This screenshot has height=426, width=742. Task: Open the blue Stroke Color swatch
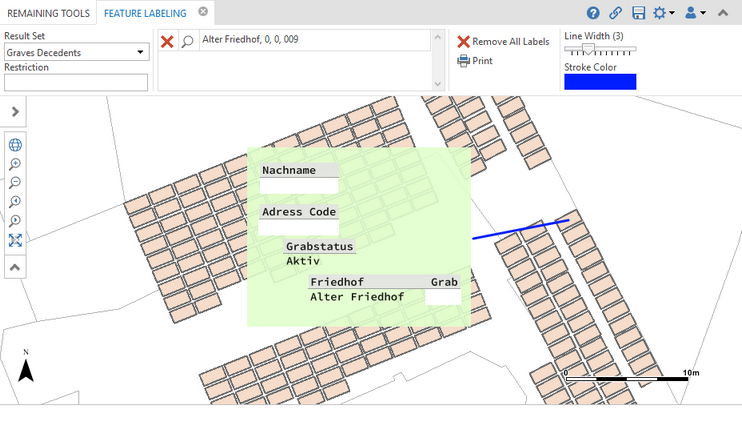(x=600, y=82)
